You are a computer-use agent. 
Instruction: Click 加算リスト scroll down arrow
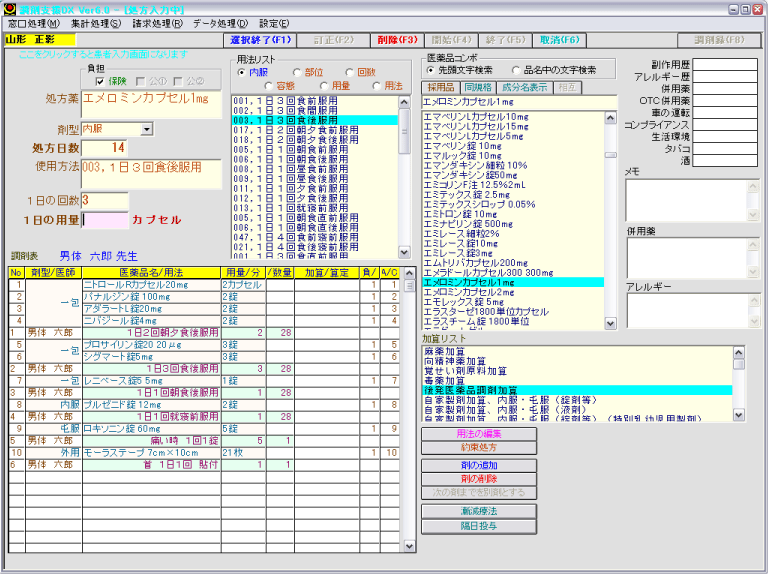[x=739, y=415]
